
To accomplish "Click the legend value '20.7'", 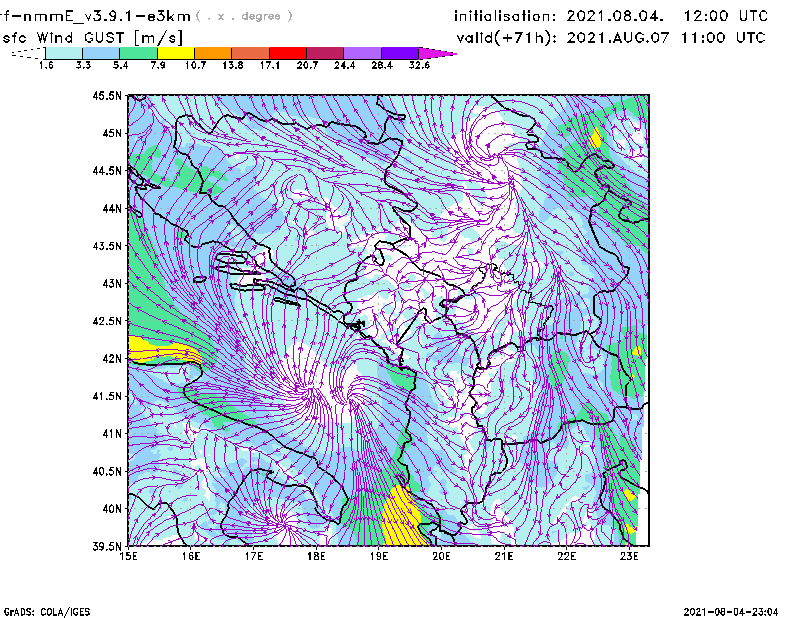I will (307, 65).
